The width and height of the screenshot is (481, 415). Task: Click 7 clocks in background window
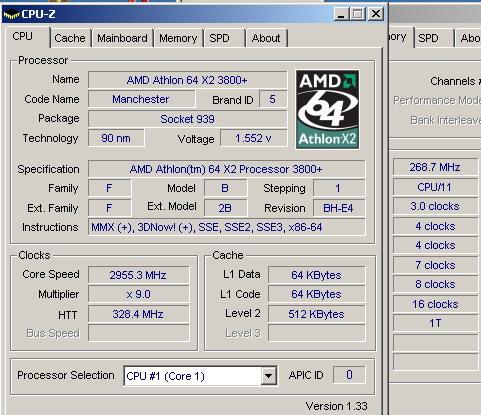pos(435,265)
